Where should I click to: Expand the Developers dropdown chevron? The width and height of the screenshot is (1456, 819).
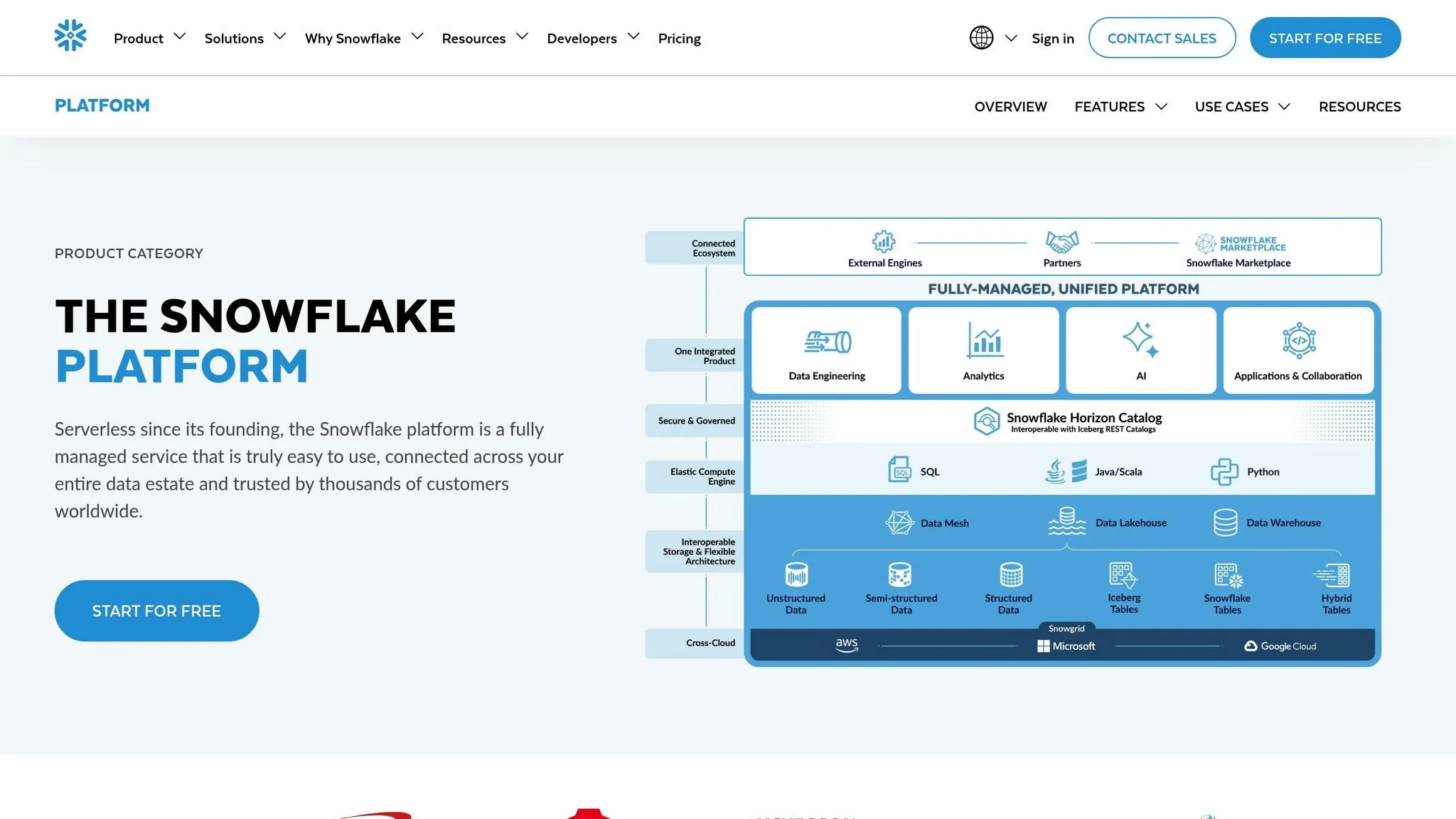click(633, 36)
